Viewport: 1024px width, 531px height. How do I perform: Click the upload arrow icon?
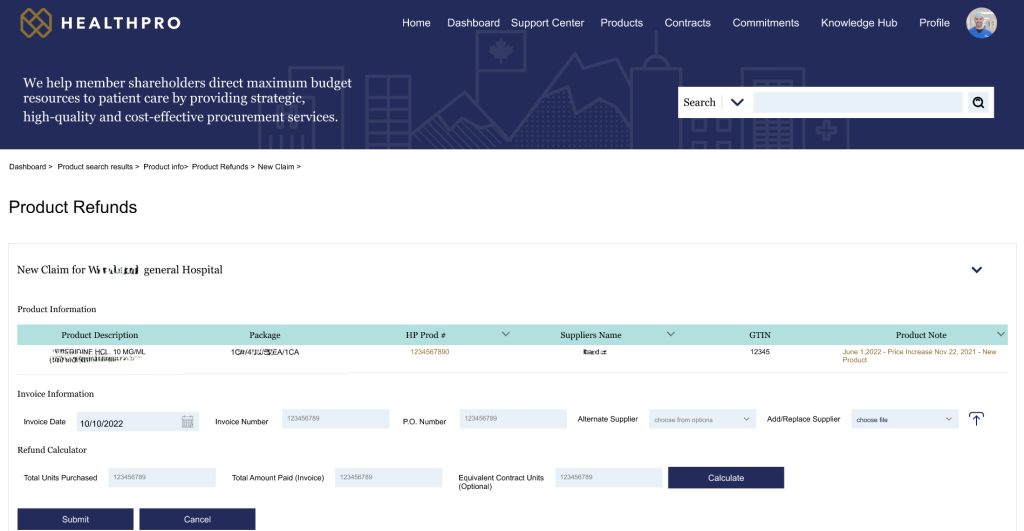pyautogui.click(x=976, y=419)
